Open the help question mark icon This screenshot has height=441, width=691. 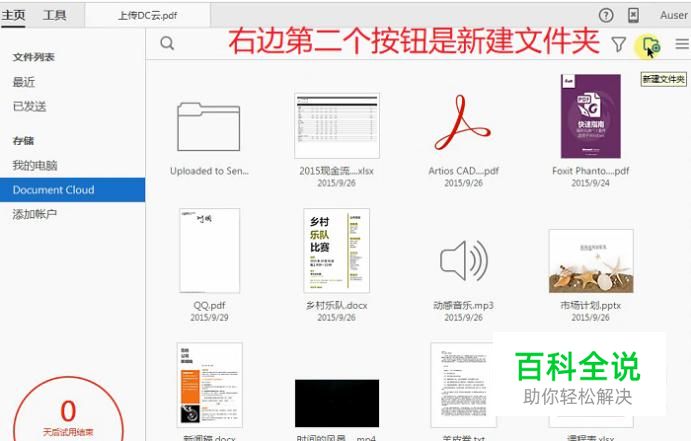(606, 15)
